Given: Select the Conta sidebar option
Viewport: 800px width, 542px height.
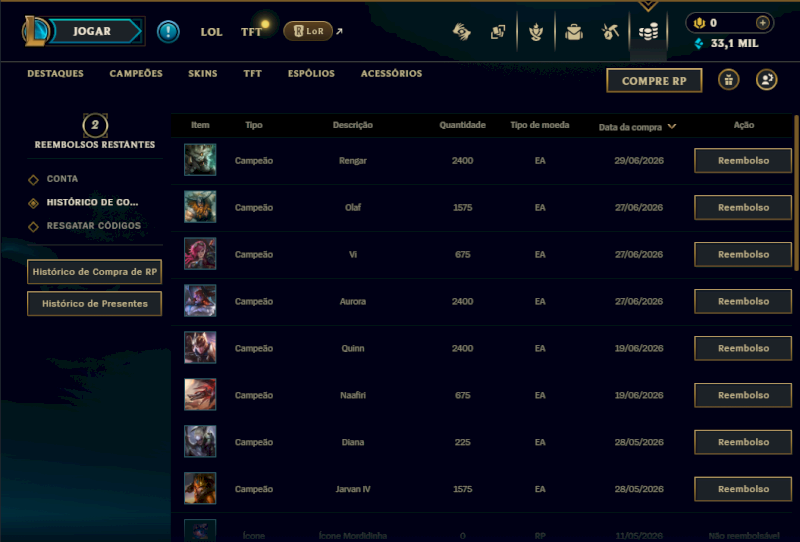Looking at the screenshot, I should [62, 179].
